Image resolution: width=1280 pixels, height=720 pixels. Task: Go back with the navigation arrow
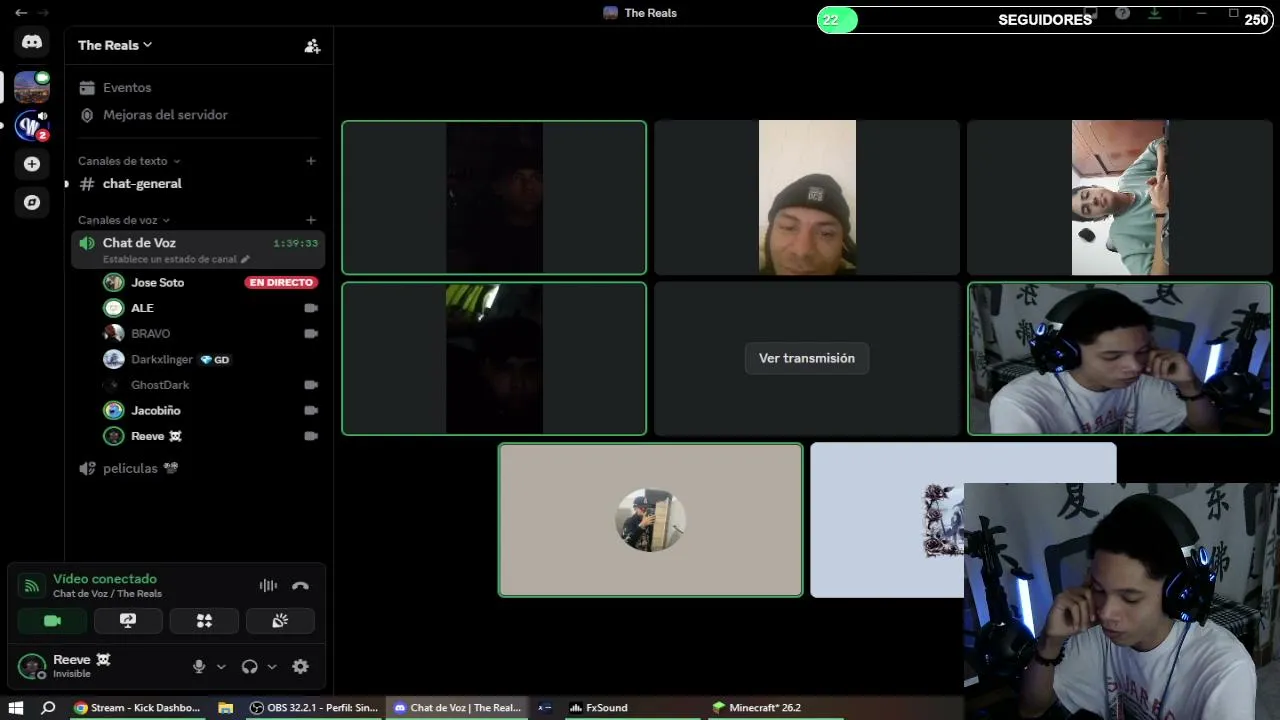[20, 13]
